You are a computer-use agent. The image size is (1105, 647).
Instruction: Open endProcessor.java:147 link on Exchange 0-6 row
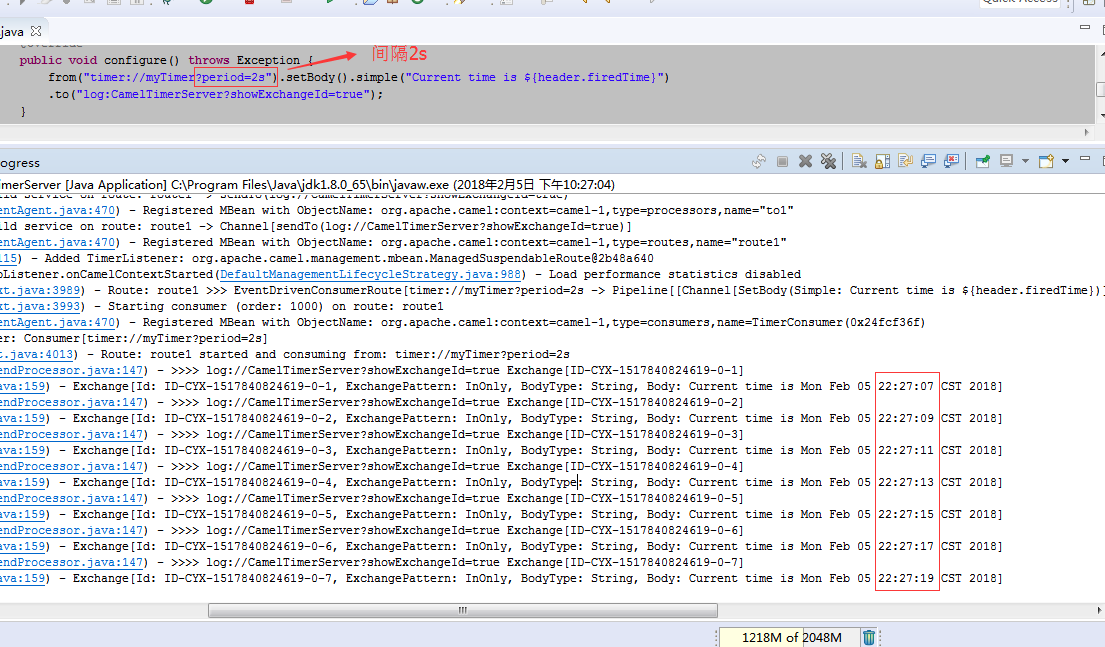[72, 530]
